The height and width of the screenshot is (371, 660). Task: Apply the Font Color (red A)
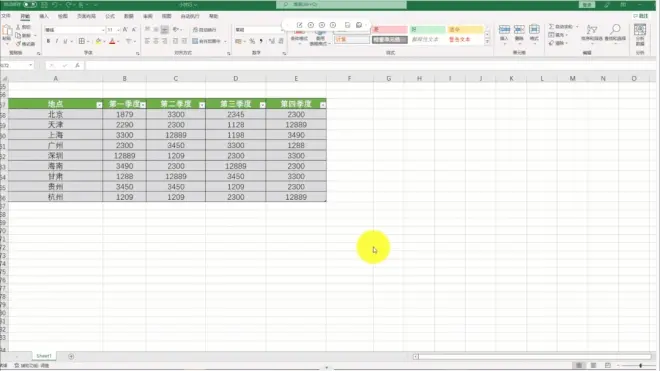[x=112, y=41]
